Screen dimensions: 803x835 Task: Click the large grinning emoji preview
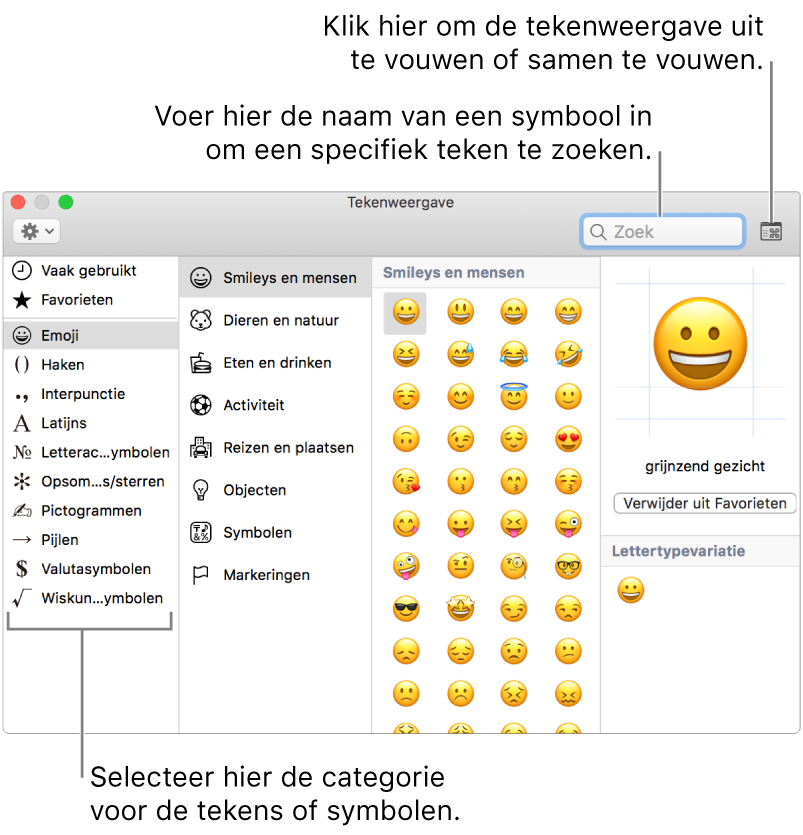pyautogui.click(x=700, y=344)
